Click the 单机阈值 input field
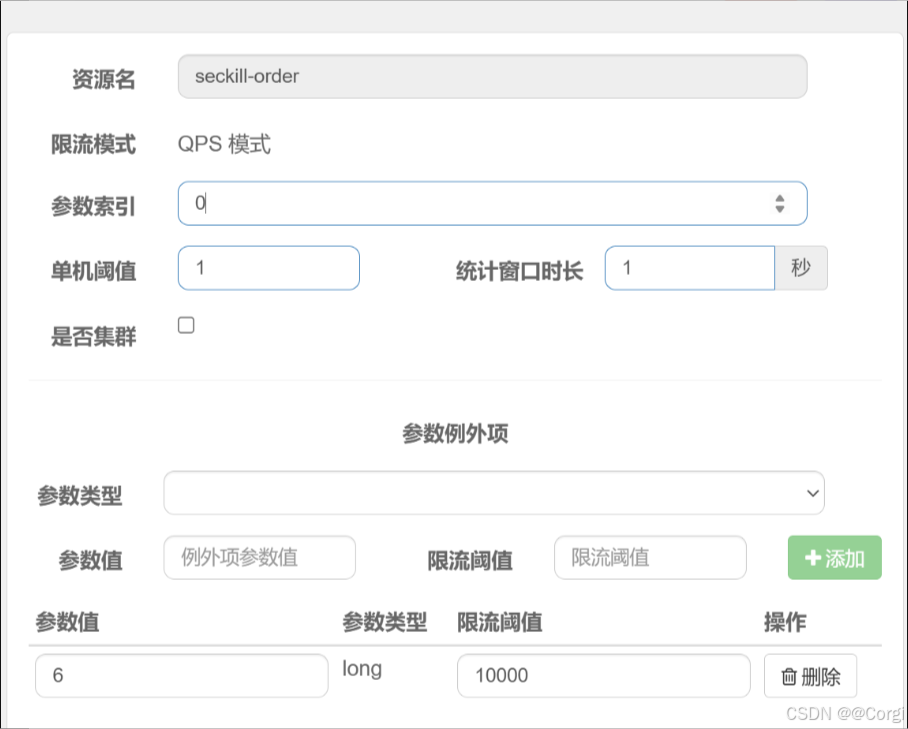 [269, 268]
